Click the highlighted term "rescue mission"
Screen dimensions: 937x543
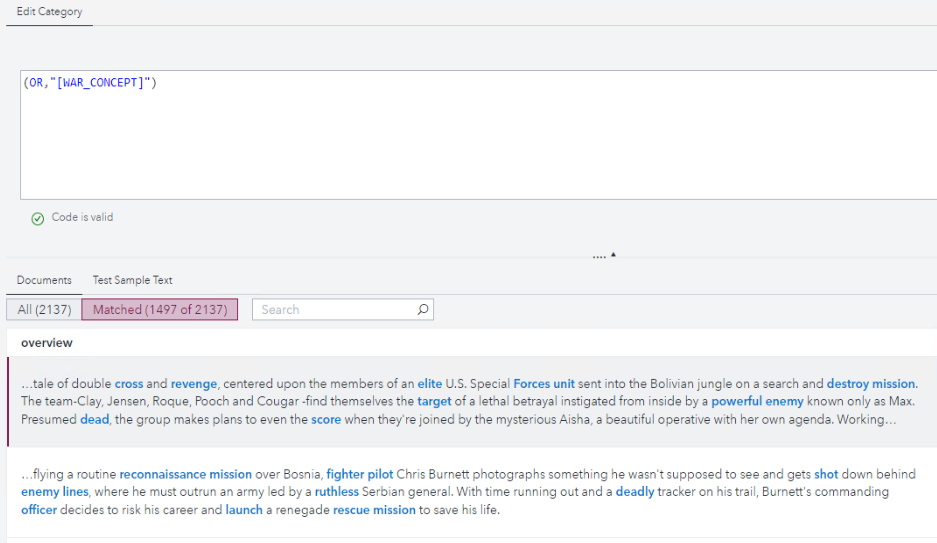coord(374,510)
